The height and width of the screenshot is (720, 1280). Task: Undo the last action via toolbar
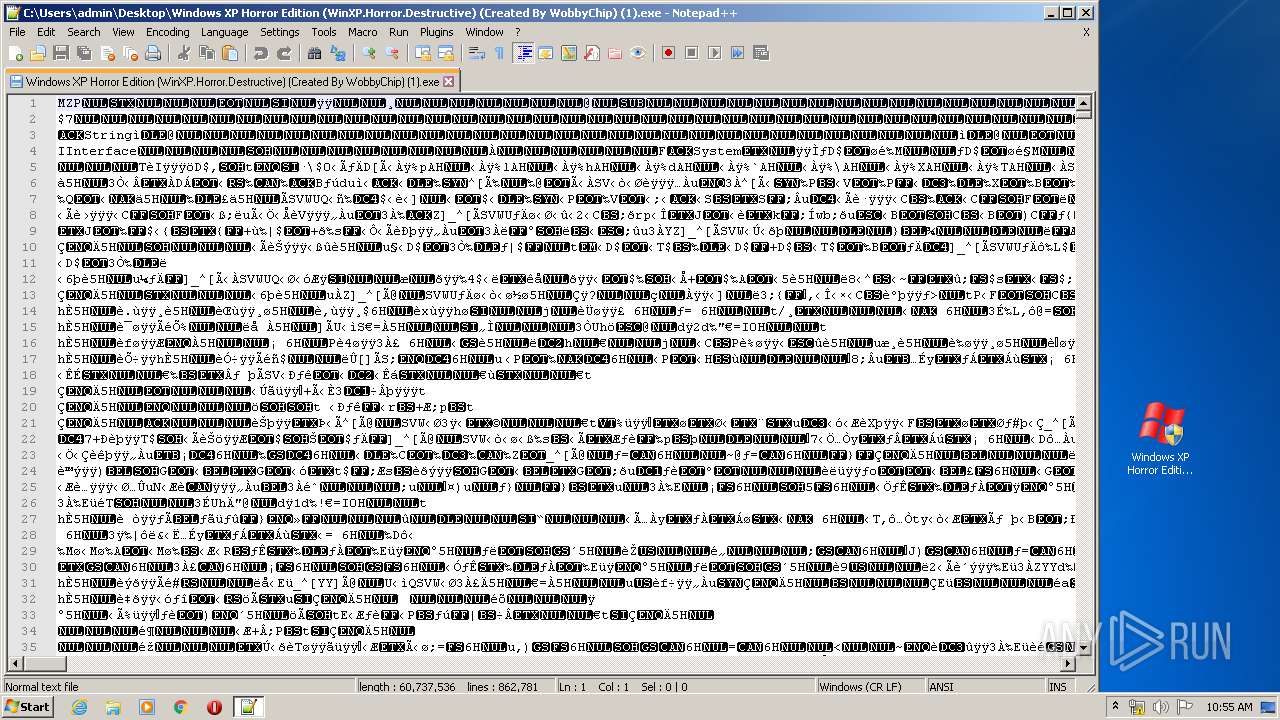coord(260,53)
